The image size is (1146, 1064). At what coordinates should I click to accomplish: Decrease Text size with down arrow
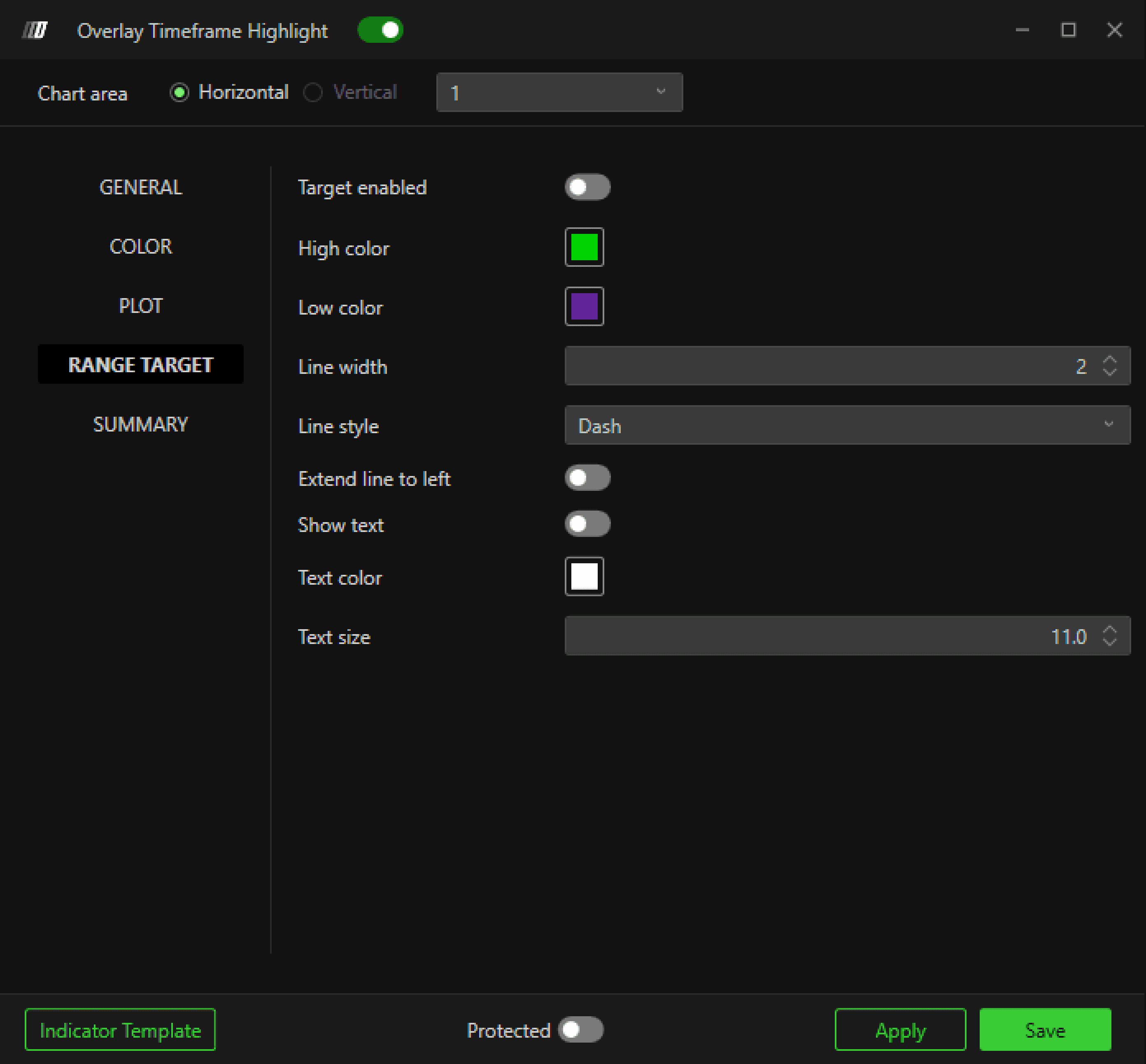tap(1109, 642)
